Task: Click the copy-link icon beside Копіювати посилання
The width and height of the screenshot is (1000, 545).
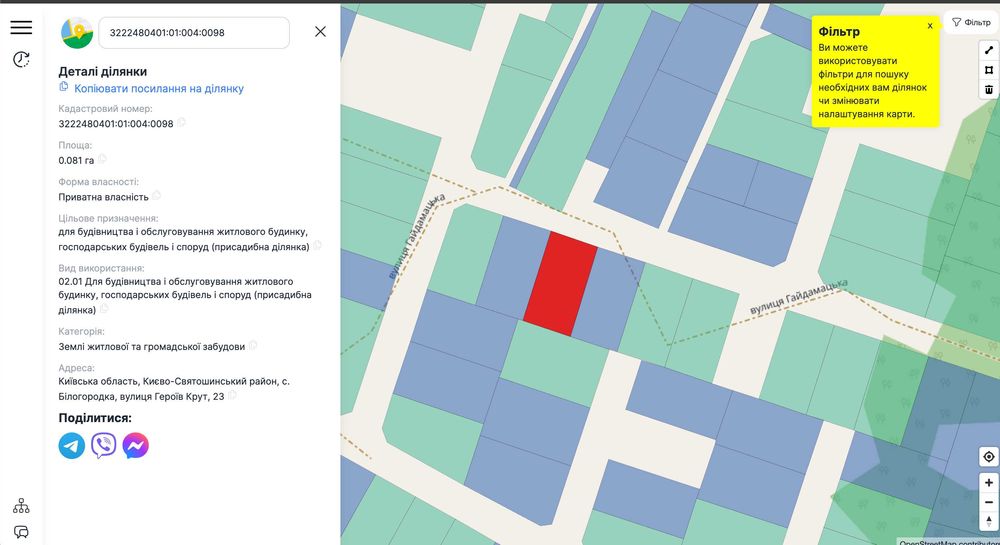Action: [x=64, y=87]
